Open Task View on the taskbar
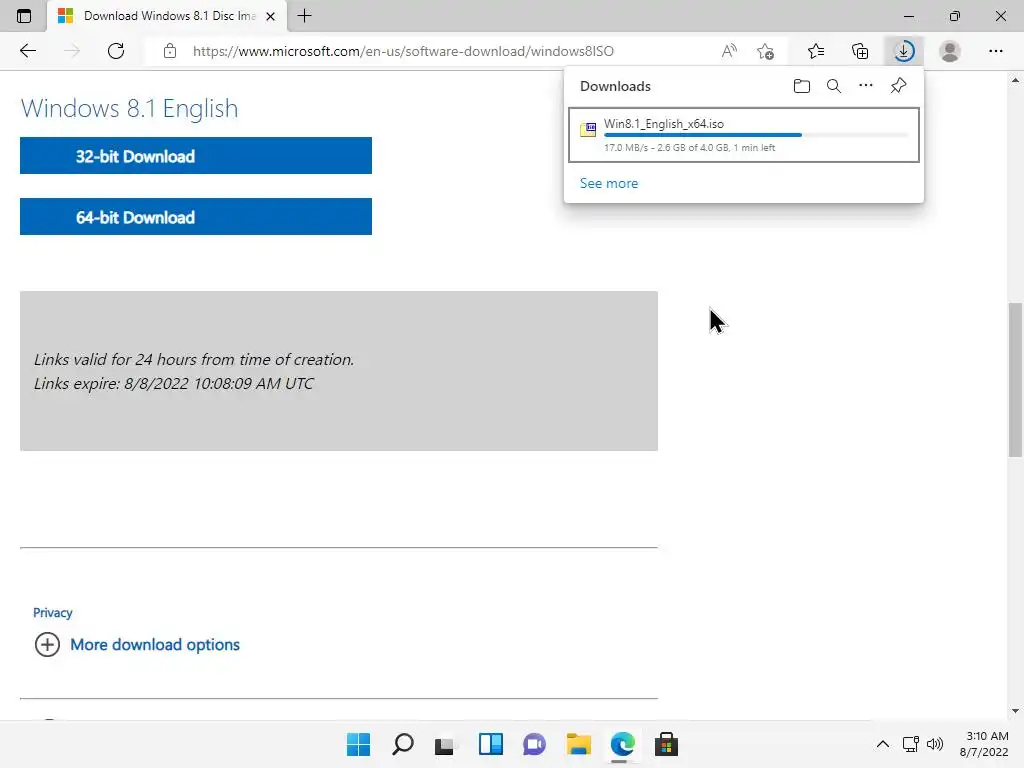 tap(445, 744)
